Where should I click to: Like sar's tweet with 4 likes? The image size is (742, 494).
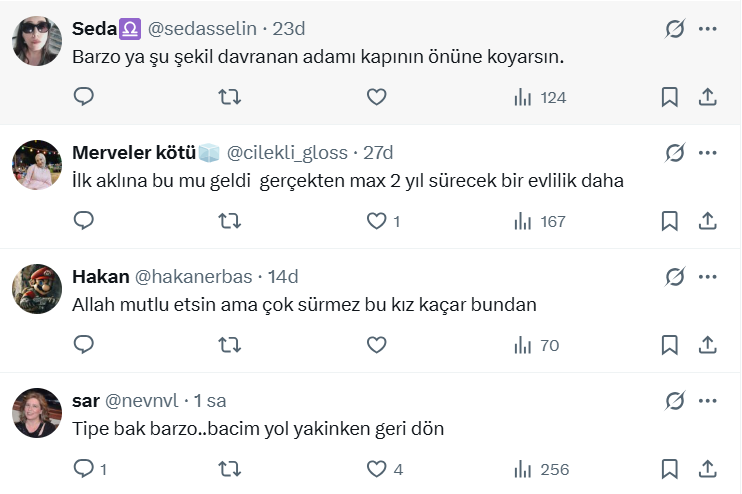point(376,469)
